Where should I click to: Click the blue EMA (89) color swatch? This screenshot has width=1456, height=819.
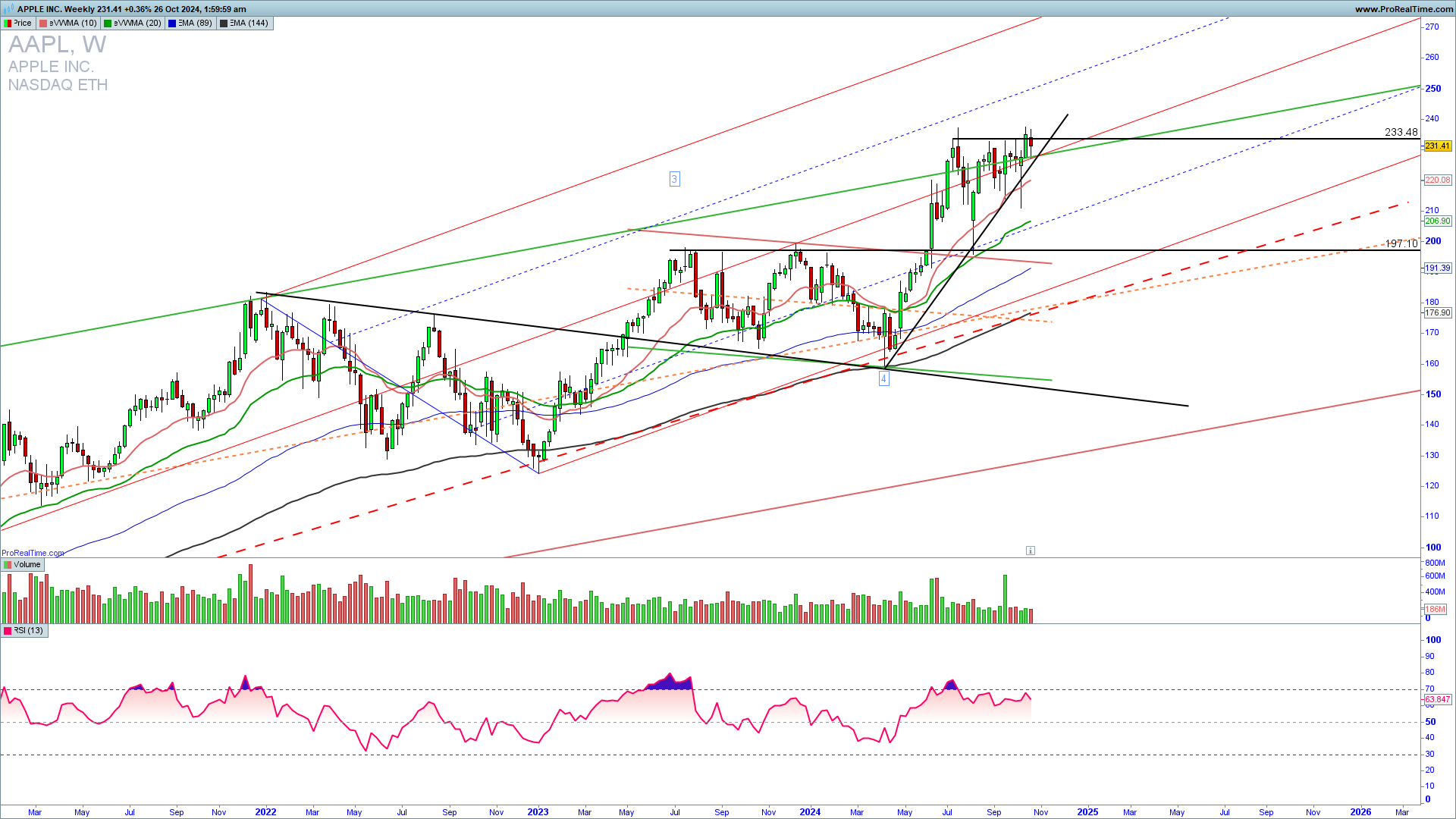[x=172, y=24]
